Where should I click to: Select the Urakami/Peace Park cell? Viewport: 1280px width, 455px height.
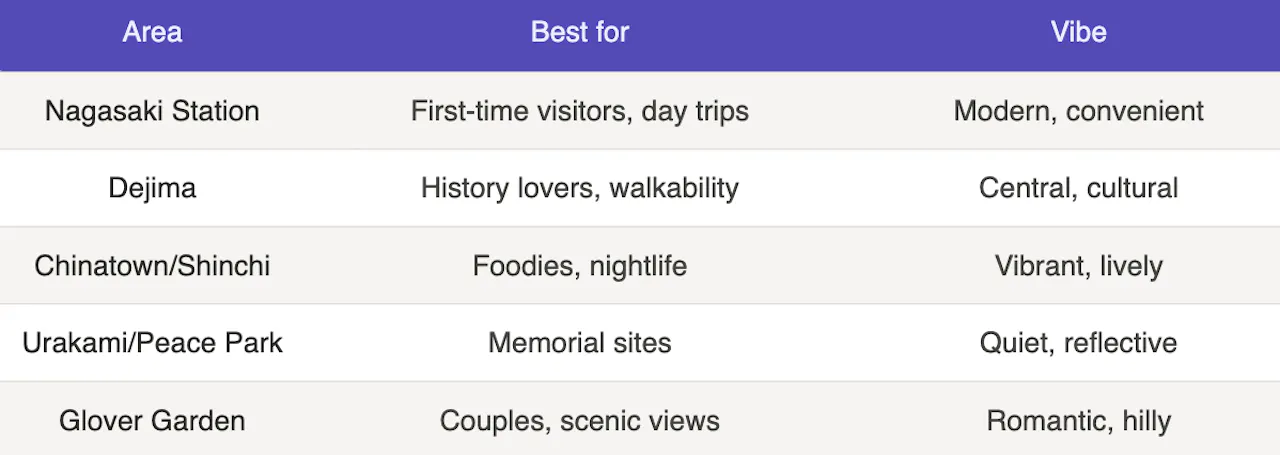coord(152,343)
